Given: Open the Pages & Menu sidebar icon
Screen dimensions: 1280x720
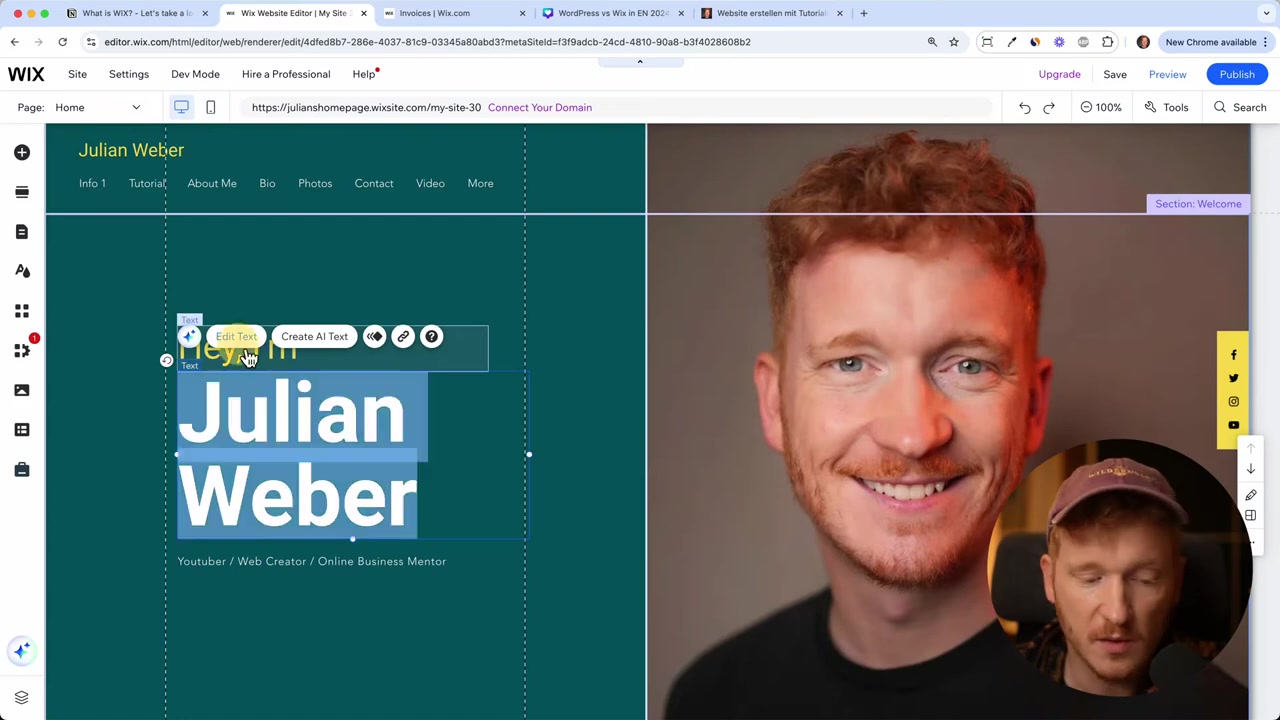Looking at the screenshot, I should 22,232.
